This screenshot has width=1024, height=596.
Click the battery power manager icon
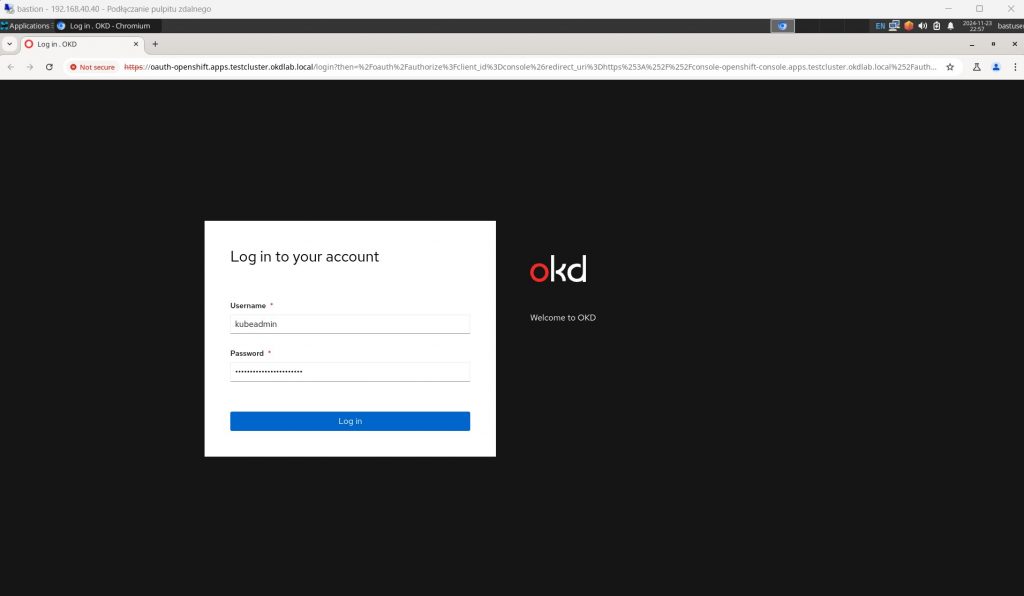[936, 26]
